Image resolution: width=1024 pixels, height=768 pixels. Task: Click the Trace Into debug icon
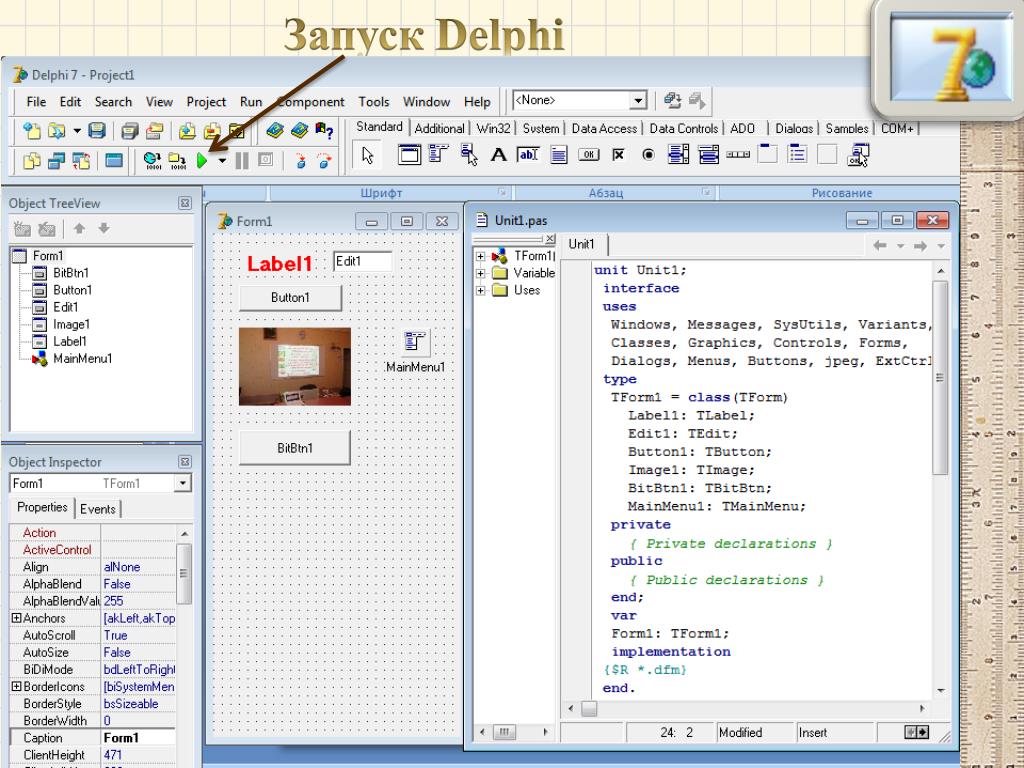(300, 161)
